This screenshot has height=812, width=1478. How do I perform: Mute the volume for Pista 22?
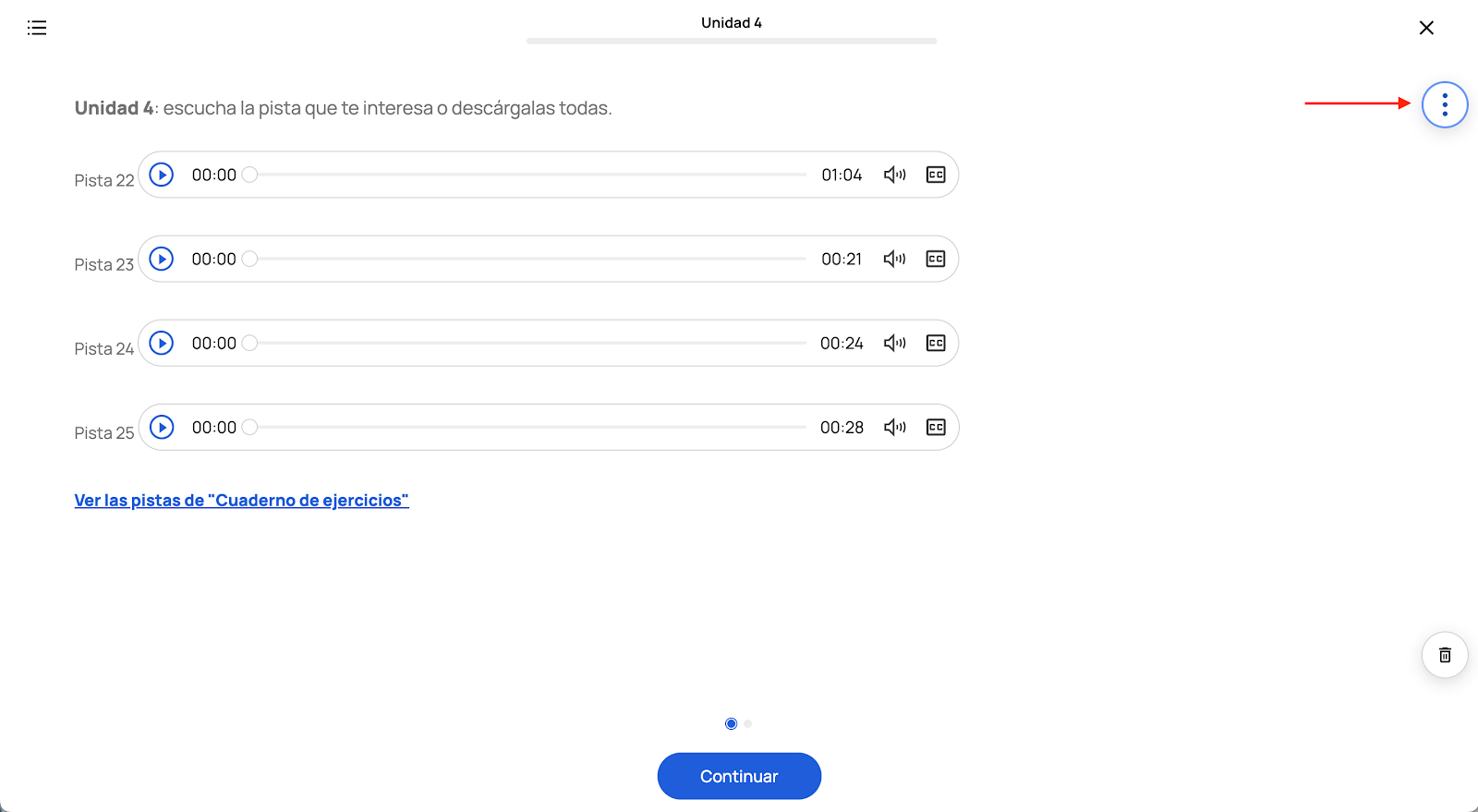click(x=894, y=175)
